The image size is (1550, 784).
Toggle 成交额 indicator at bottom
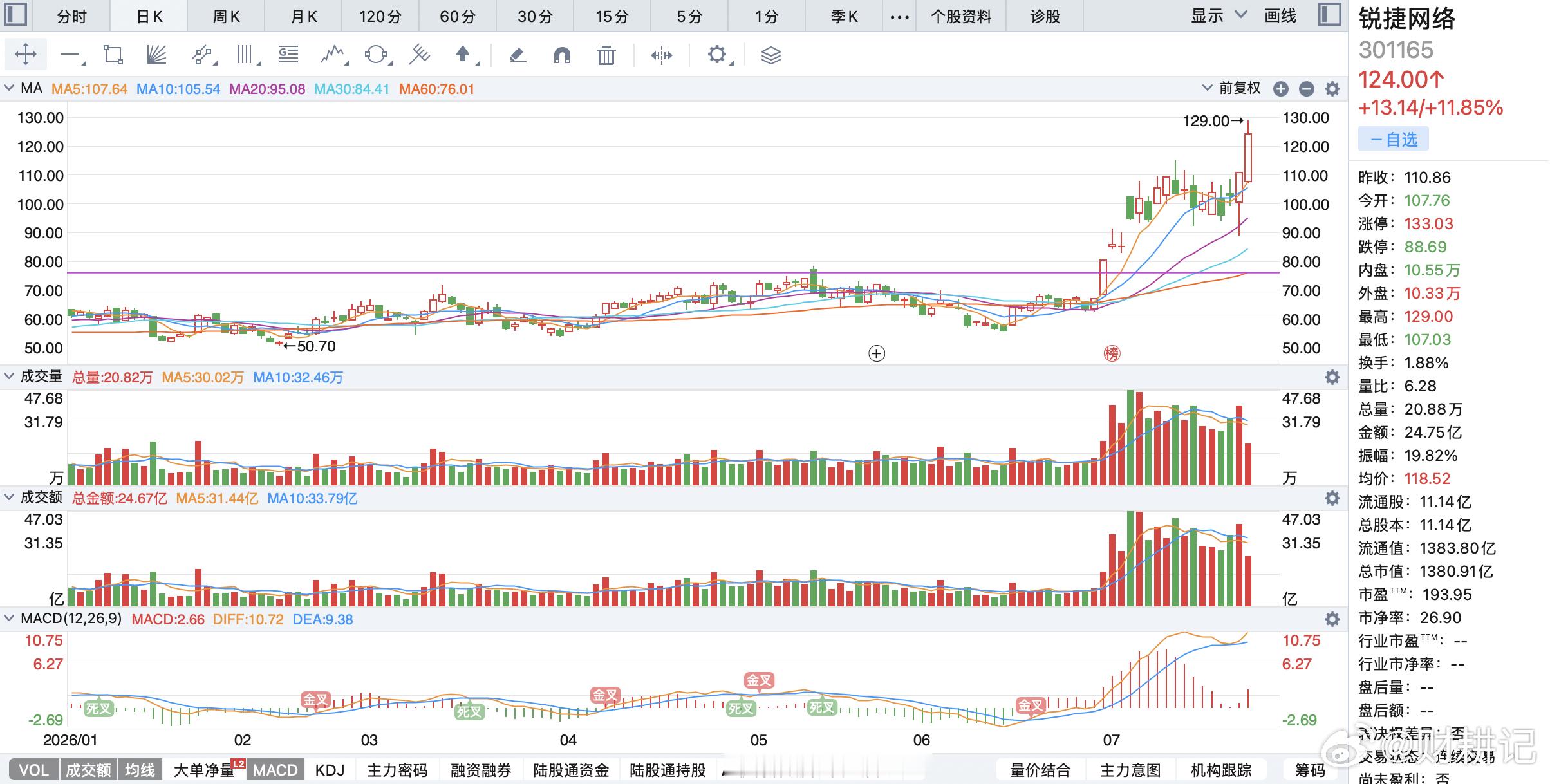[88, 770]
